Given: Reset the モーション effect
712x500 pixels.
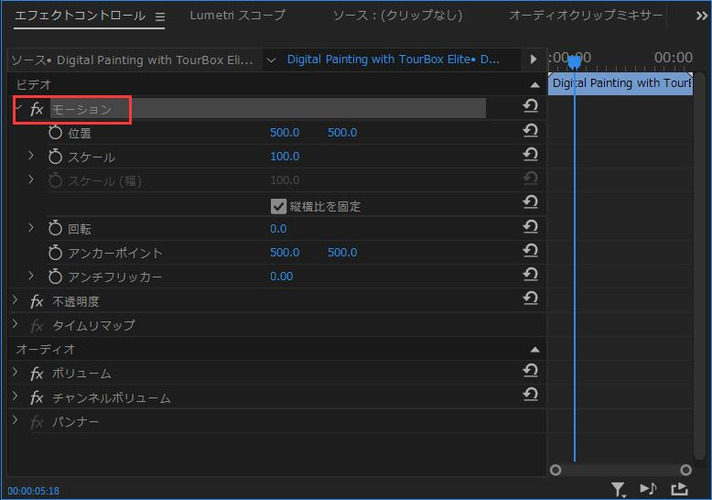Looking at the screenshot, I should pos(530,106).
